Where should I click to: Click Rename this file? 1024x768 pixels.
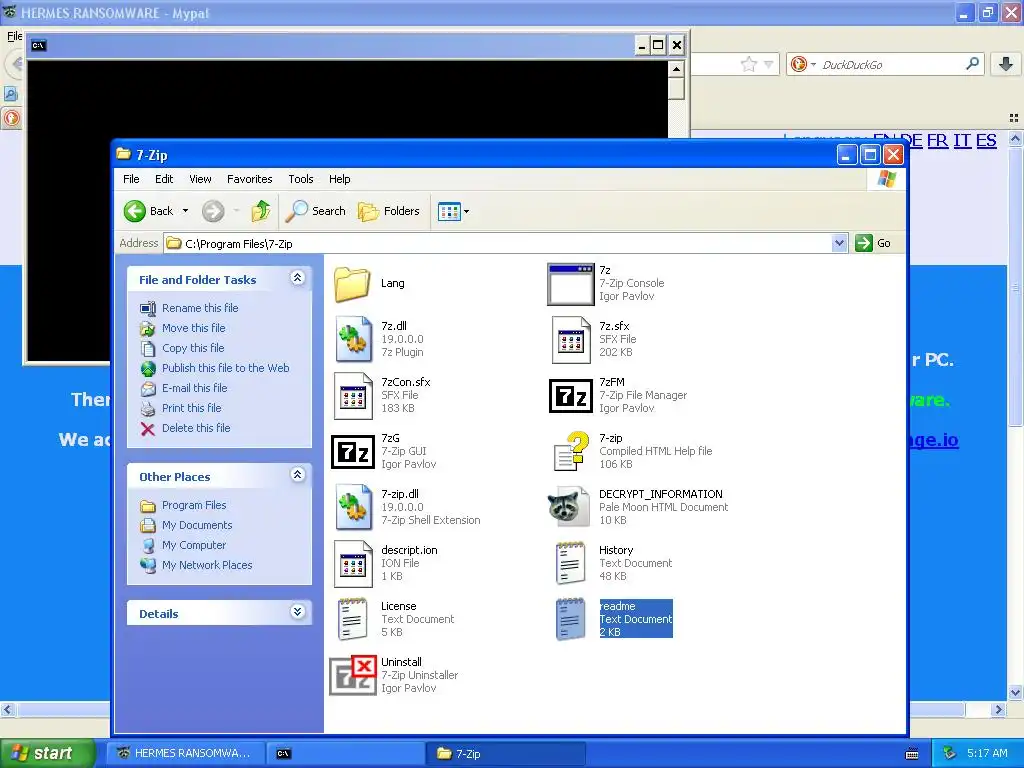200,308
